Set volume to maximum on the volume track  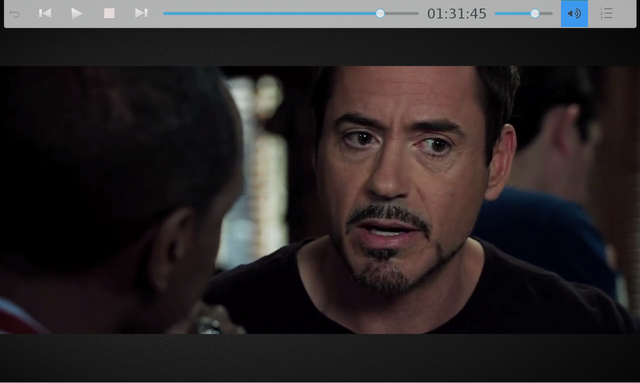[x=551, y=13]
